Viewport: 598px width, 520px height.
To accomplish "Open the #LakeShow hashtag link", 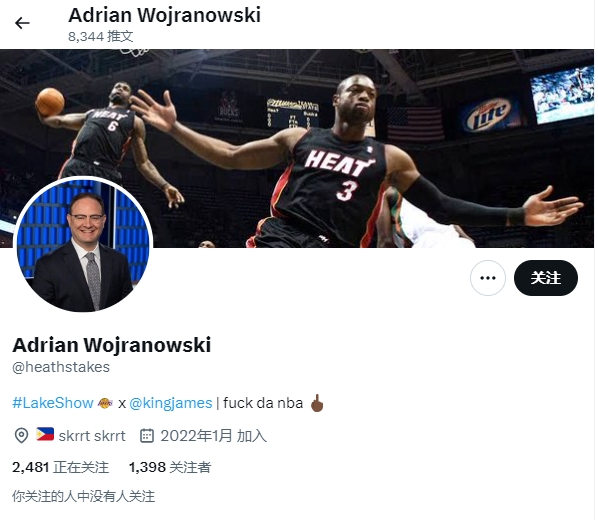I will click(x=53, y=403).
